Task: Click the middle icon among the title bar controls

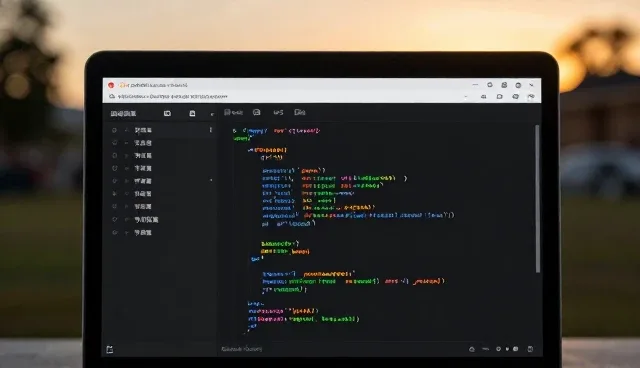Action: tap(504, 85)
